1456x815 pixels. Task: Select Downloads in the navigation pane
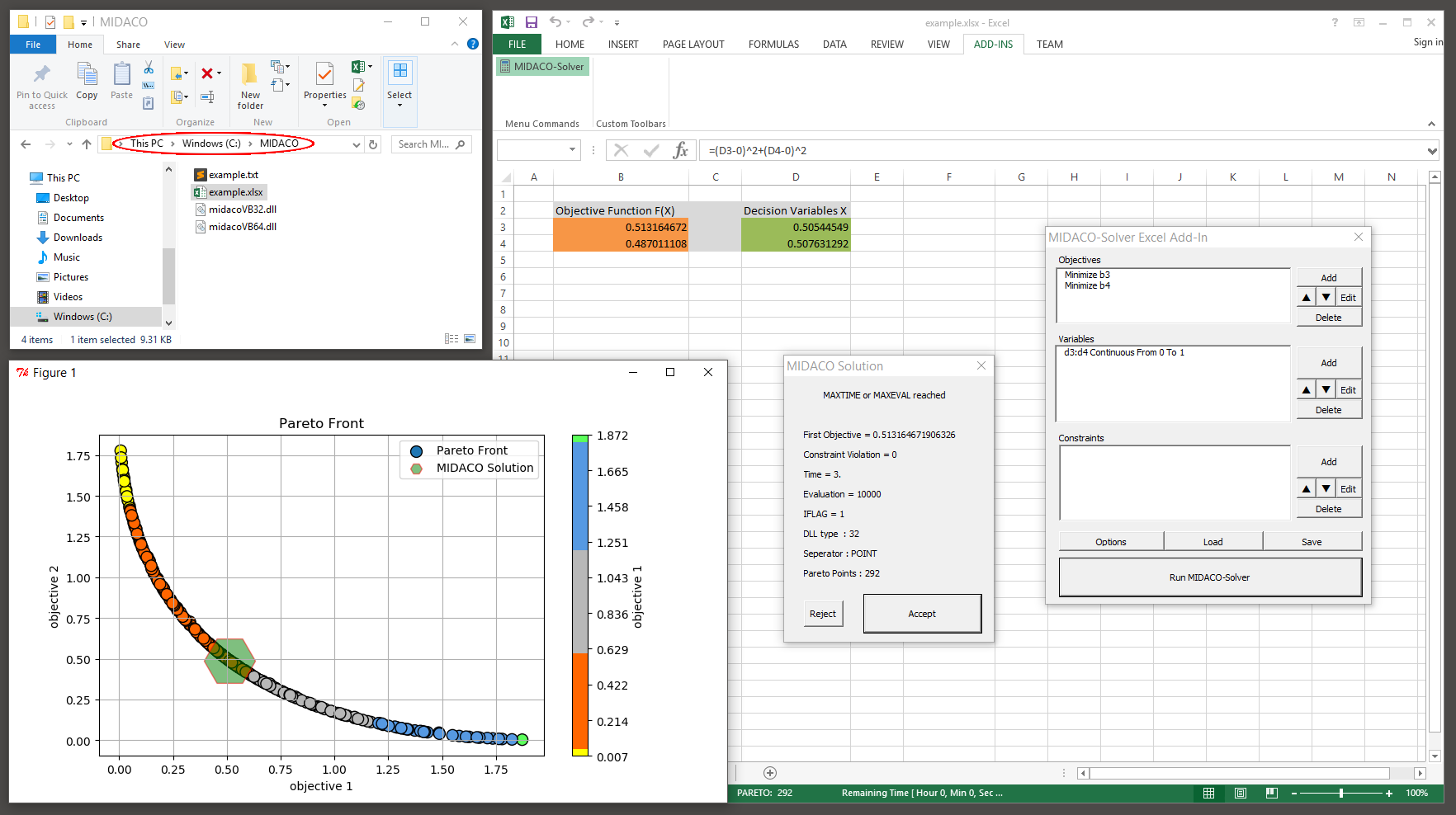(78, 238)
